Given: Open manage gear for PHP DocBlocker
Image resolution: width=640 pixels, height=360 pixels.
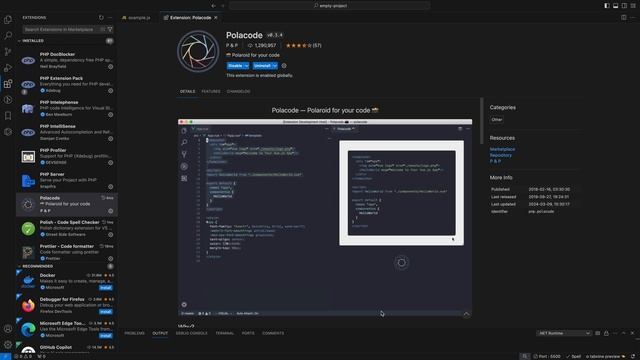Looking at the screenshot, I should pyautogui.click(x=110, y=67).
